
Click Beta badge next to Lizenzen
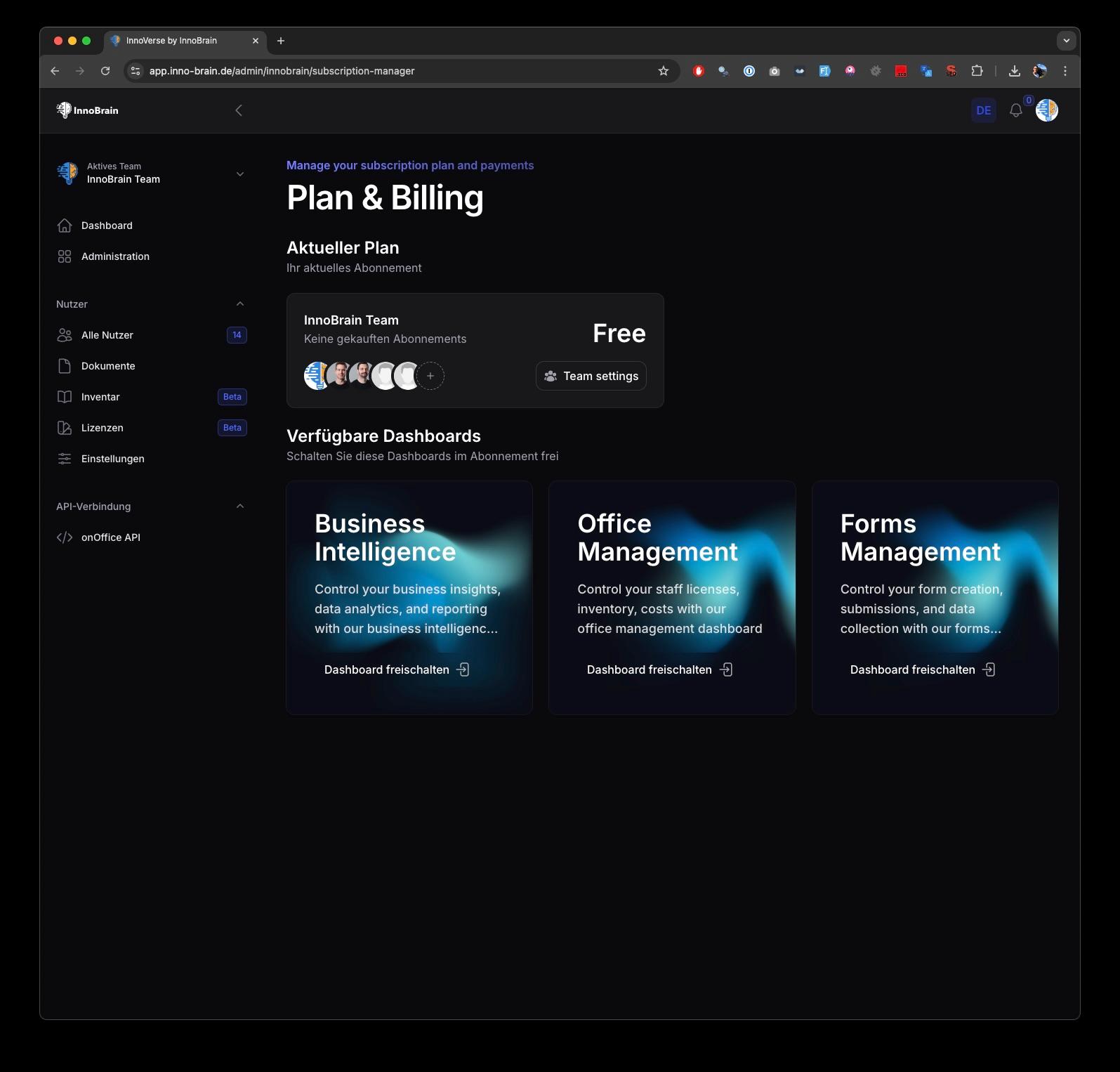point(232,428)
